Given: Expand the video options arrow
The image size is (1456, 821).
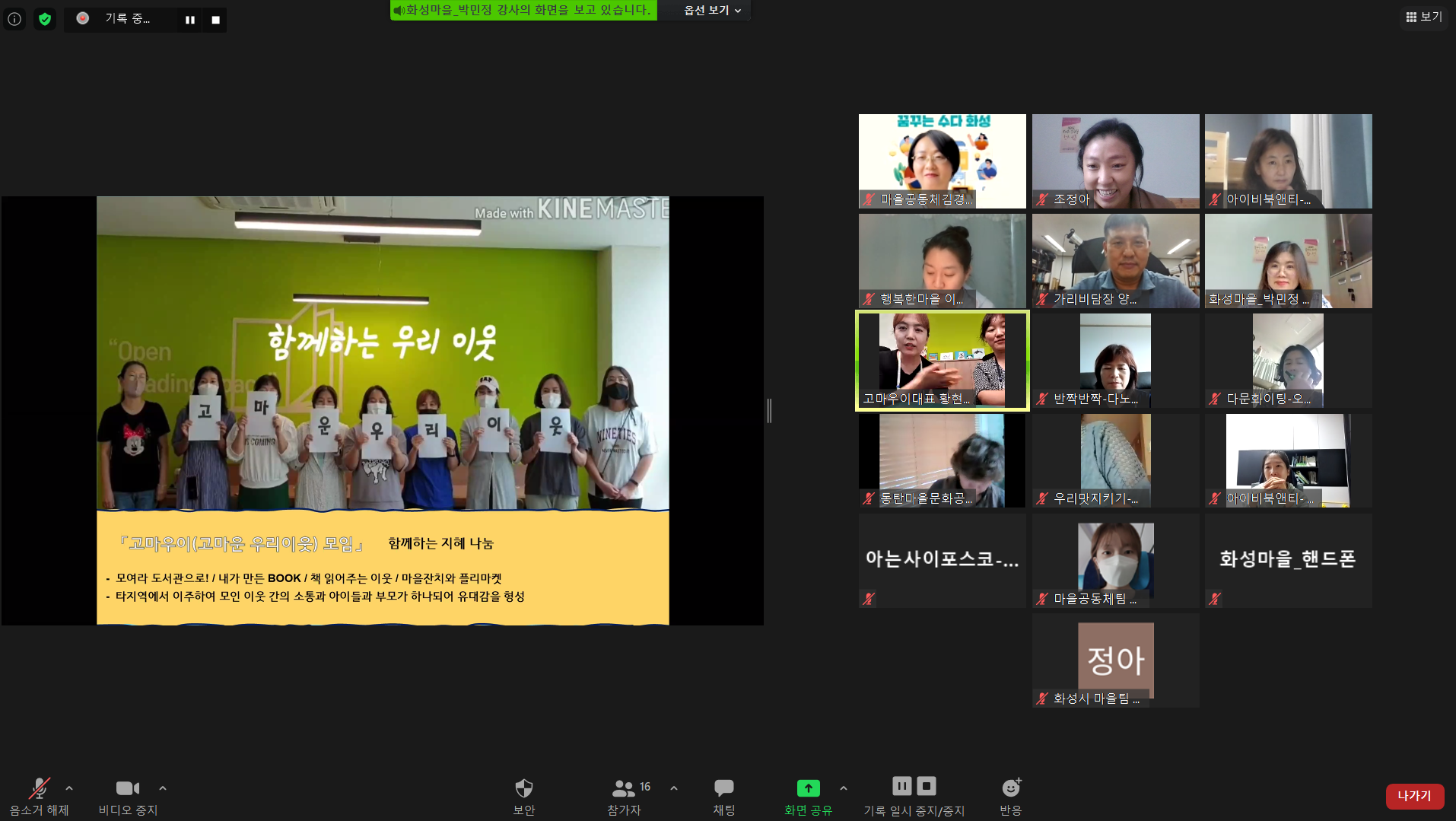Looking at the screenshot, I should [163, 788].
